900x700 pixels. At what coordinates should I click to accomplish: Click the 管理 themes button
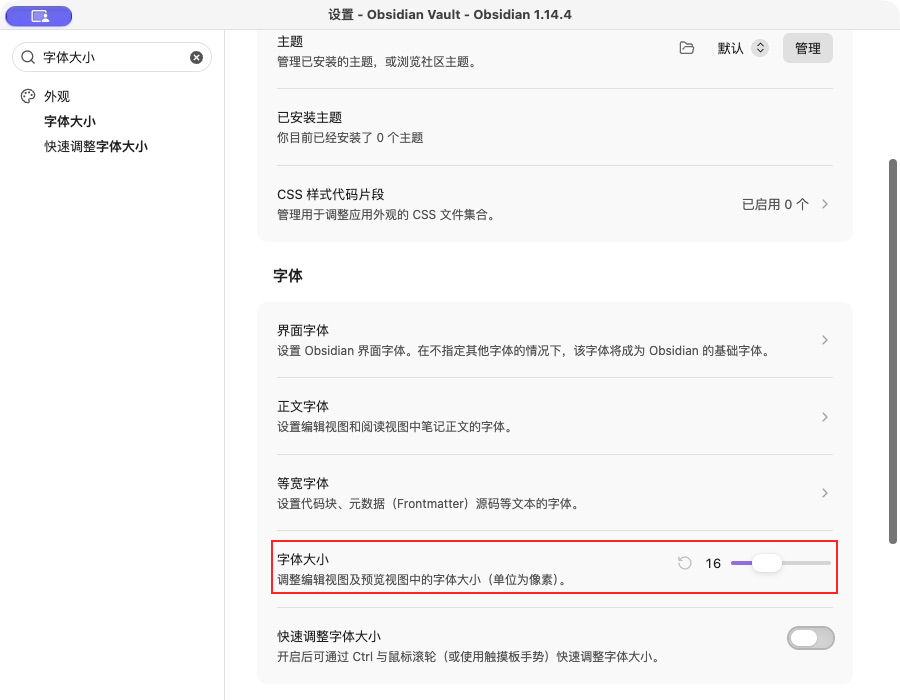pos(808,48)
